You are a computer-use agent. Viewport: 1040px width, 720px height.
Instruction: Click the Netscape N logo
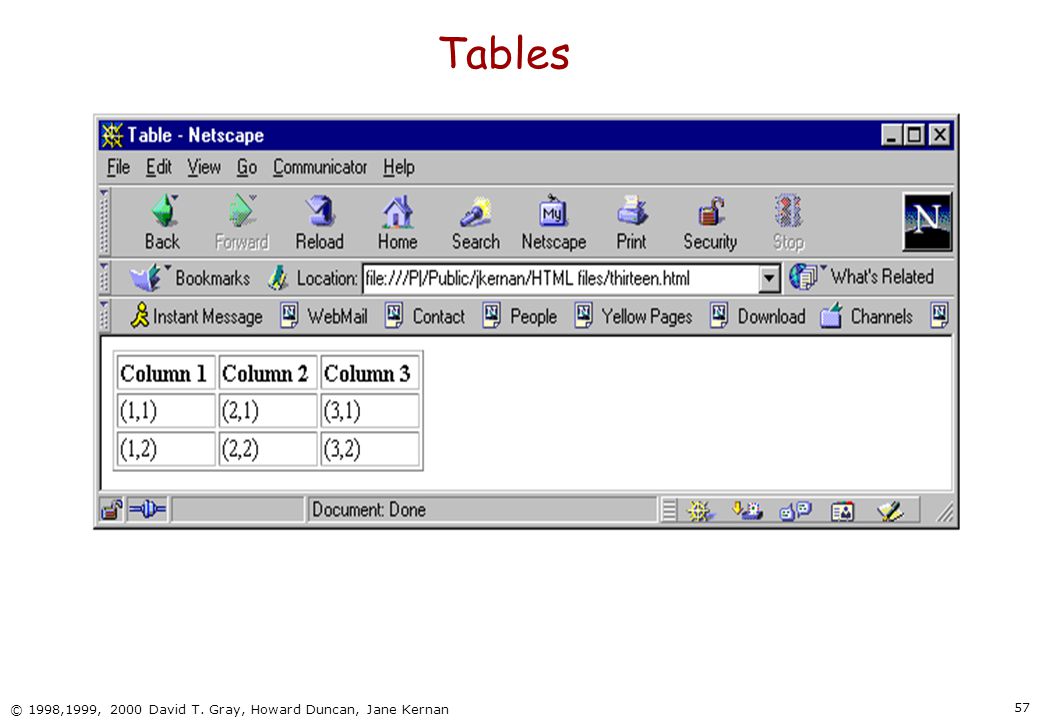pos(927,221)
